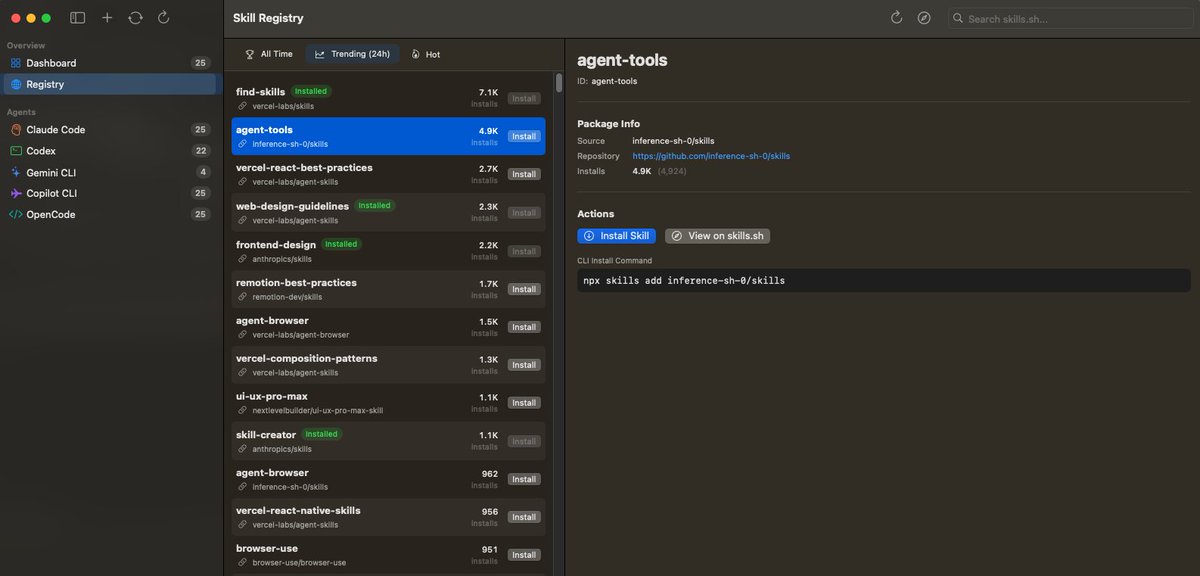Screen dimensions: 1200x576
Task: Click the 22 count badge next to Codex
Action: [x=201, y=151]
